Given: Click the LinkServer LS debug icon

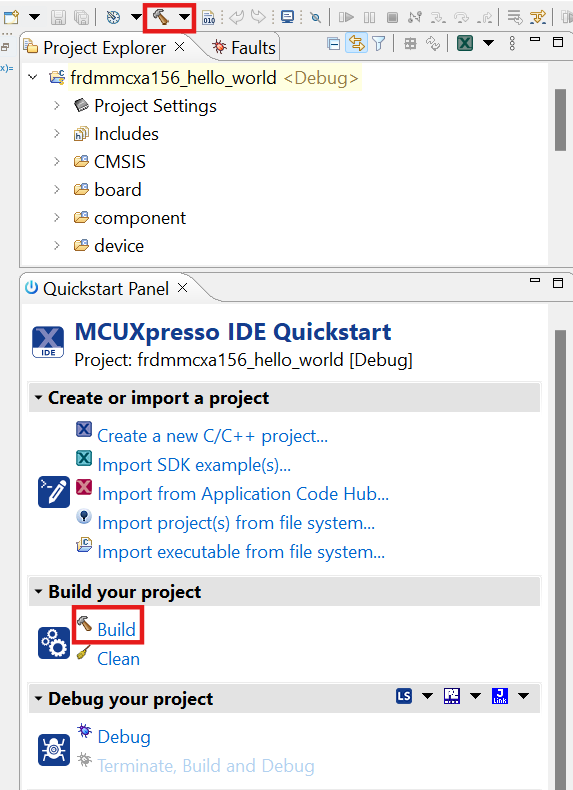Looking at the screenshot, I should [404, 696].
